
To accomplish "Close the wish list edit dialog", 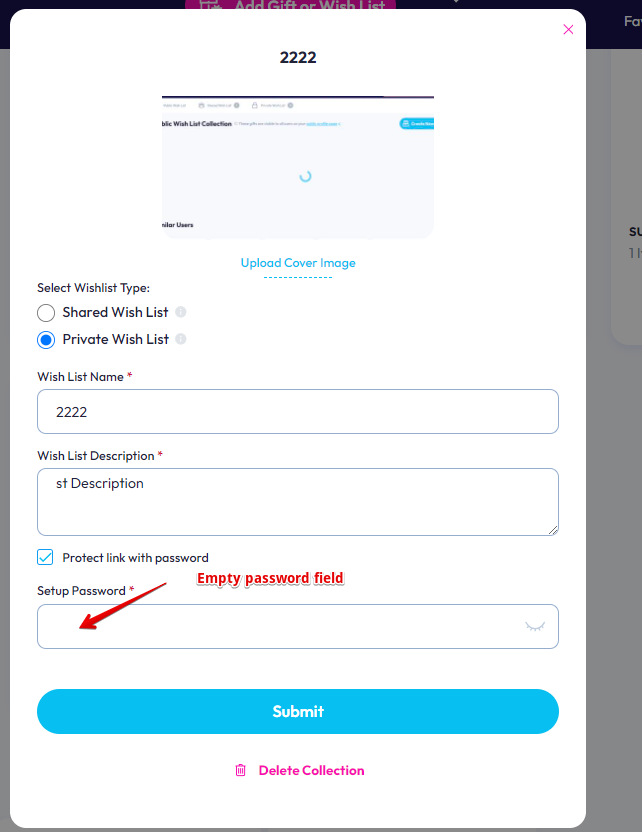I will pos(568,30).
